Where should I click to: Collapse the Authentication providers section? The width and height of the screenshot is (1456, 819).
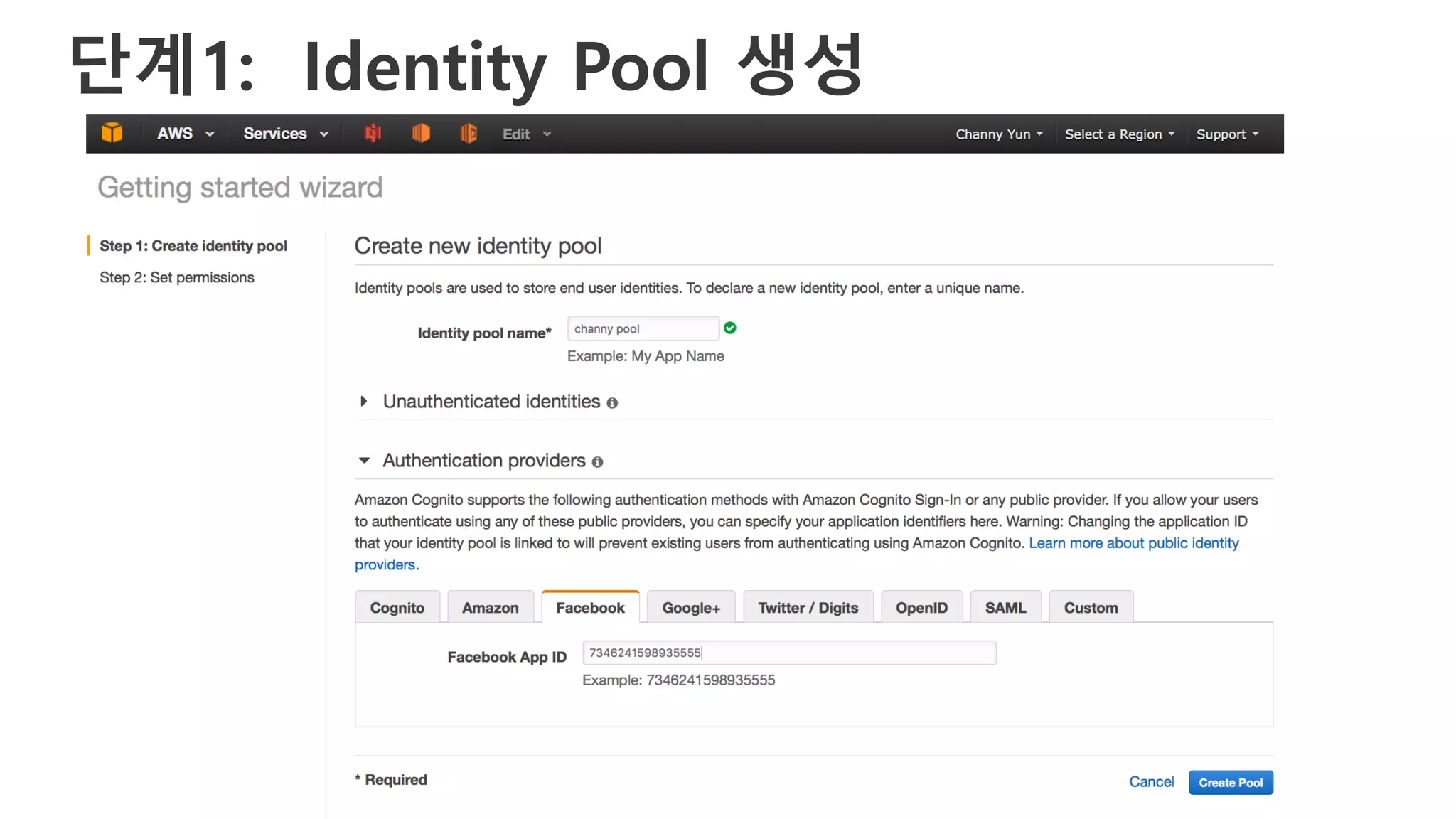tap(364, 461)
